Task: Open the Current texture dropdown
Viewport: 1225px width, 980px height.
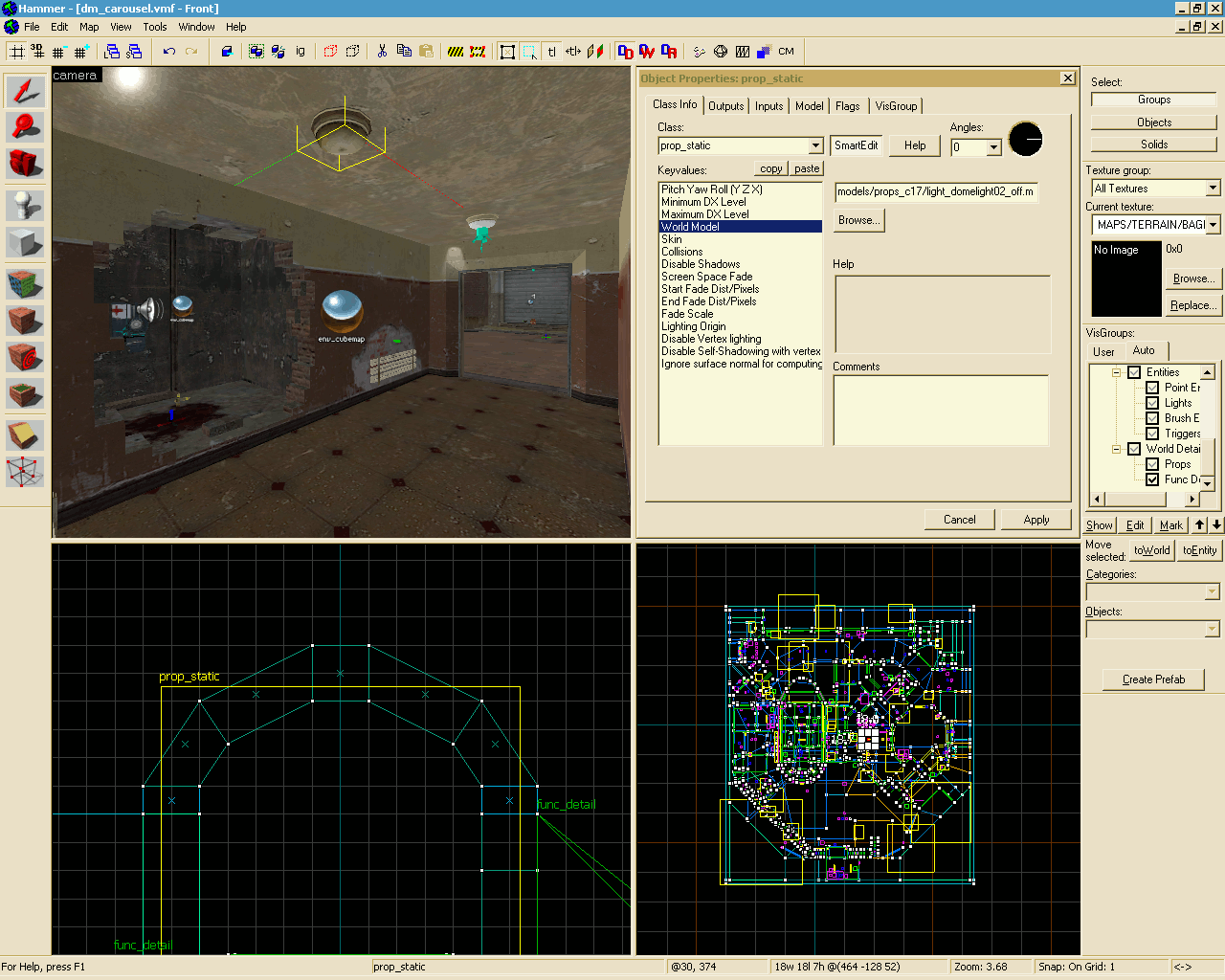Action: pyautogui.click(x=1213, y=225)
